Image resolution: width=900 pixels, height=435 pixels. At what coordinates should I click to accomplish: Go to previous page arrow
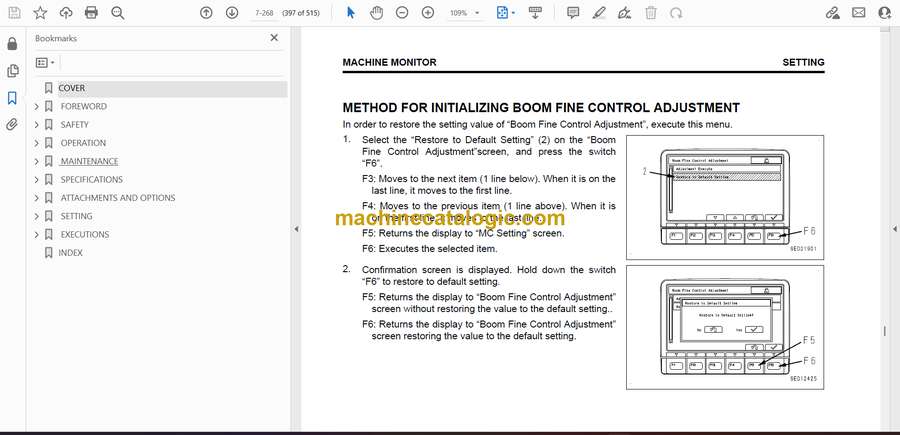point(206,13)
